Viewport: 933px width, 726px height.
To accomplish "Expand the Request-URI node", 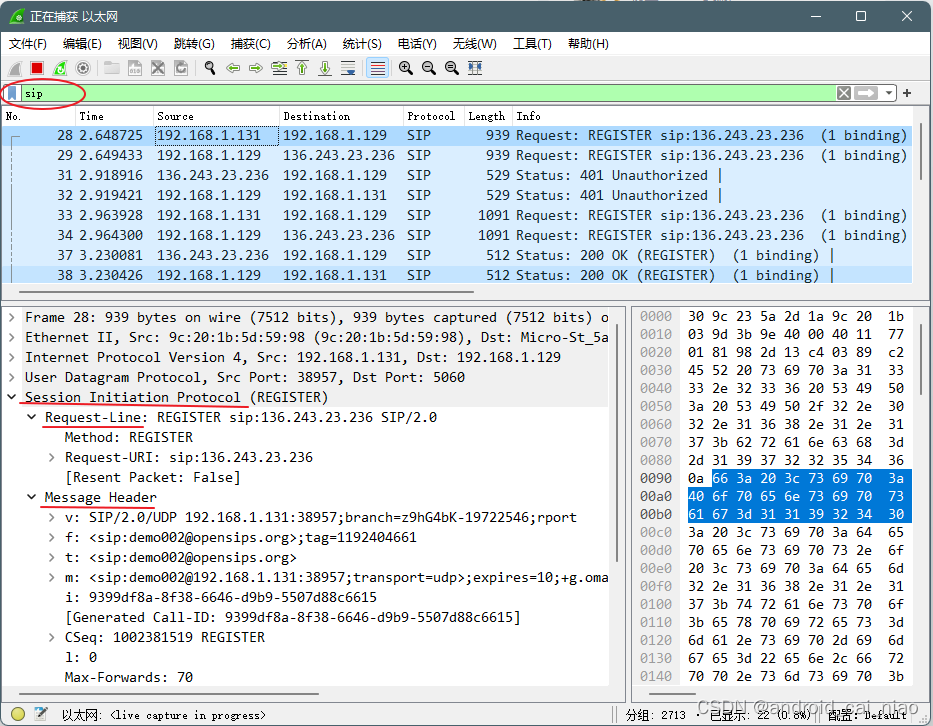I will coord(52,458).
